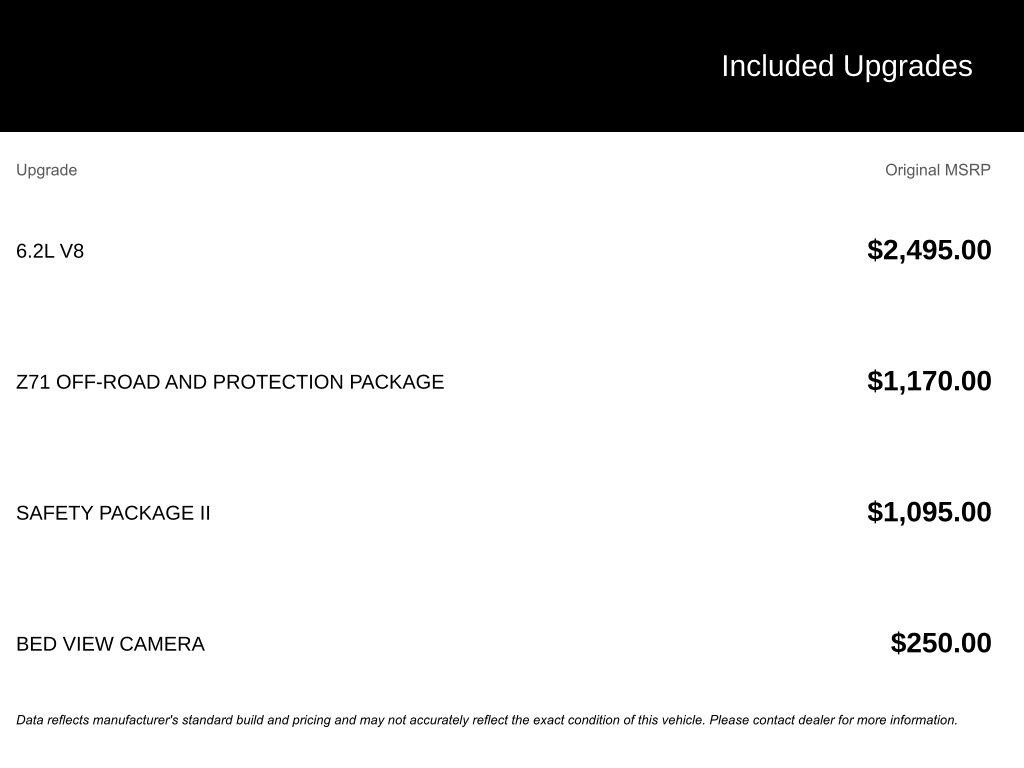The image size is (1024, 768).
Task: Select the Z71 Off-Road and Protection Package row label
Action: pos(230,382)
